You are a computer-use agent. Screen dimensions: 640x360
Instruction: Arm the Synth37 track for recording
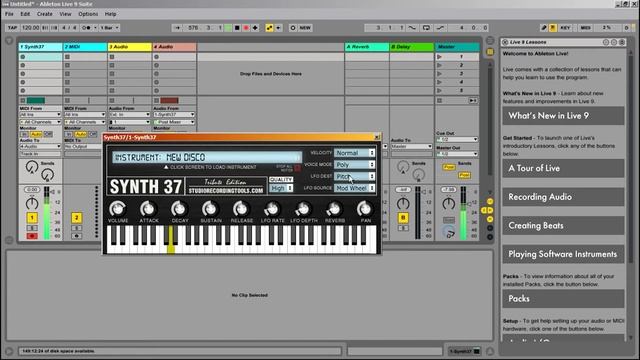32,236
